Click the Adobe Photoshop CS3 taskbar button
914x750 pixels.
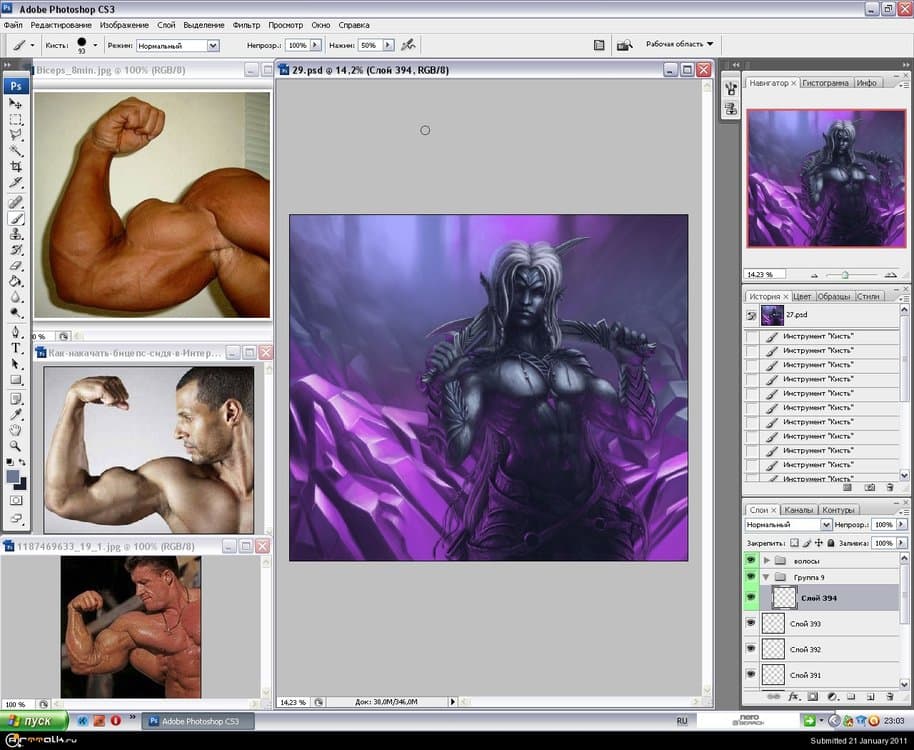pyautogui.click(x=195, y=720)
